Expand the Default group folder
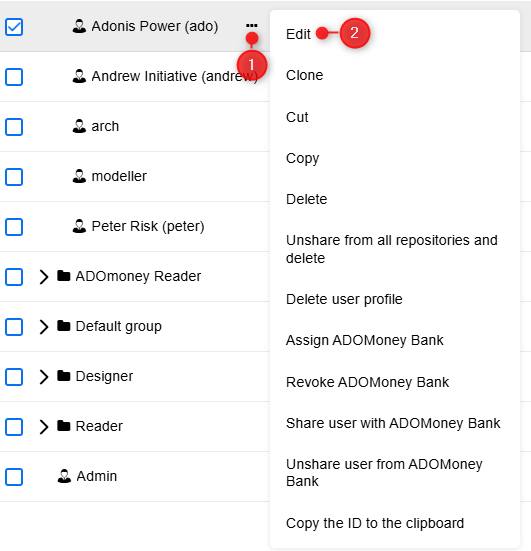The image size is (531, 551). coord(44,326)
